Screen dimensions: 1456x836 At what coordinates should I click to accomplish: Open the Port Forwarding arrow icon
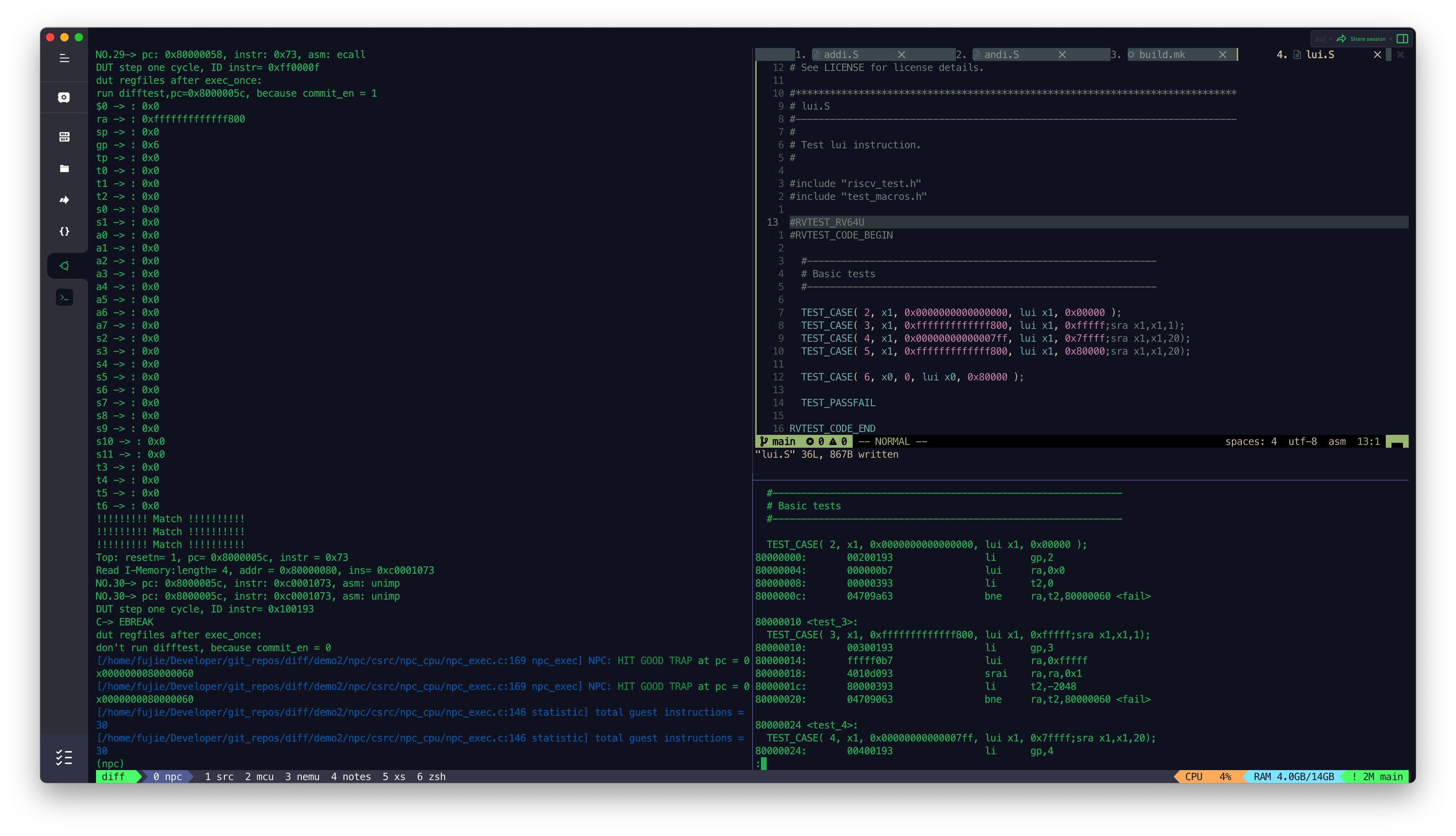click(64, 200)
